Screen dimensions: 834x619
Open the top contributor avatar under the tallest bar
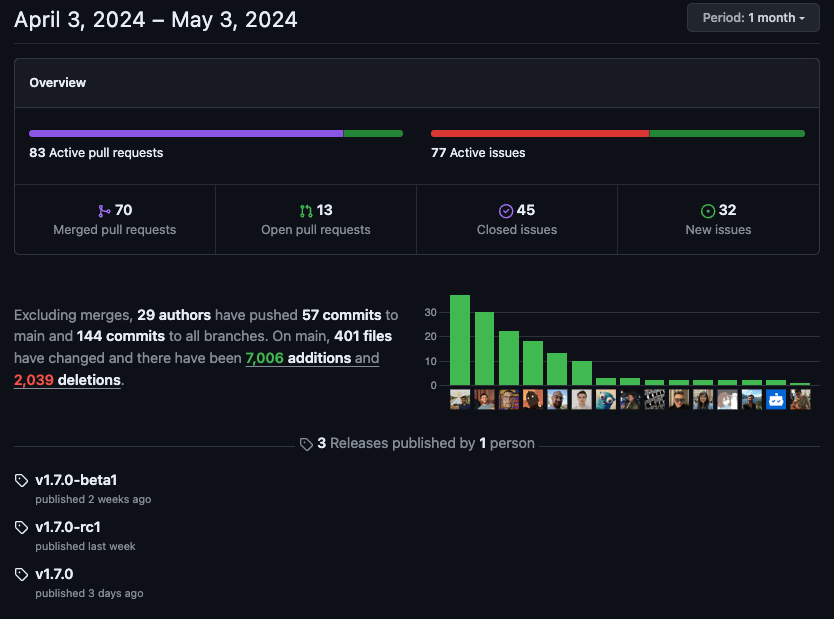[460, 399]
